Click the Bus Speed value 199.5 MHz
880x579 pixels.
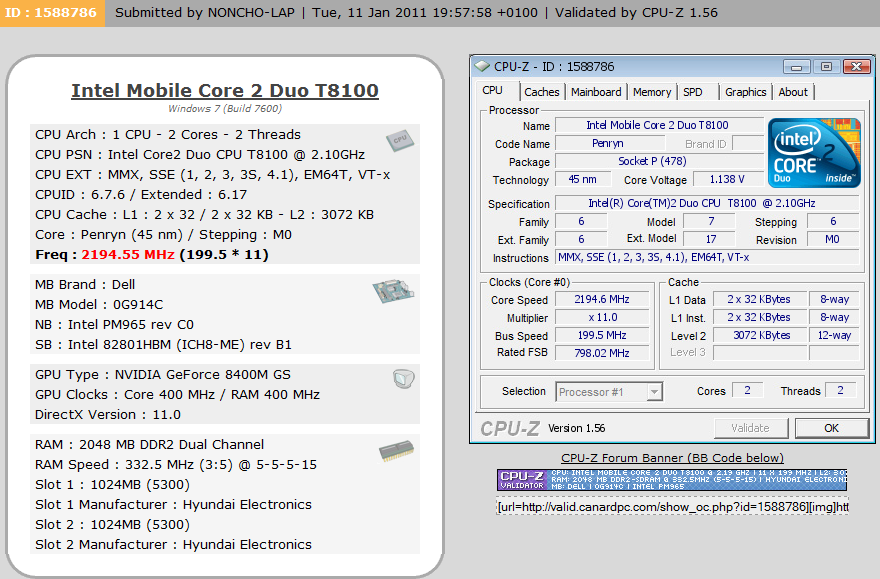tap(602, 336)
